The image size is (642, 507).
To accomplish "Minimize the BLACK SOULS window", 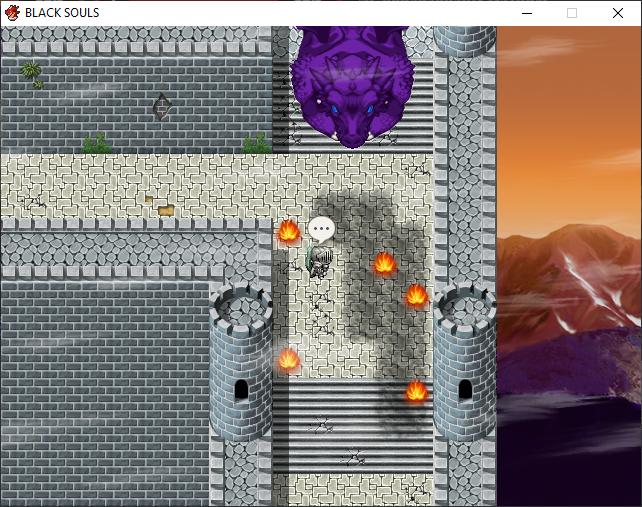I will (527, 13).
